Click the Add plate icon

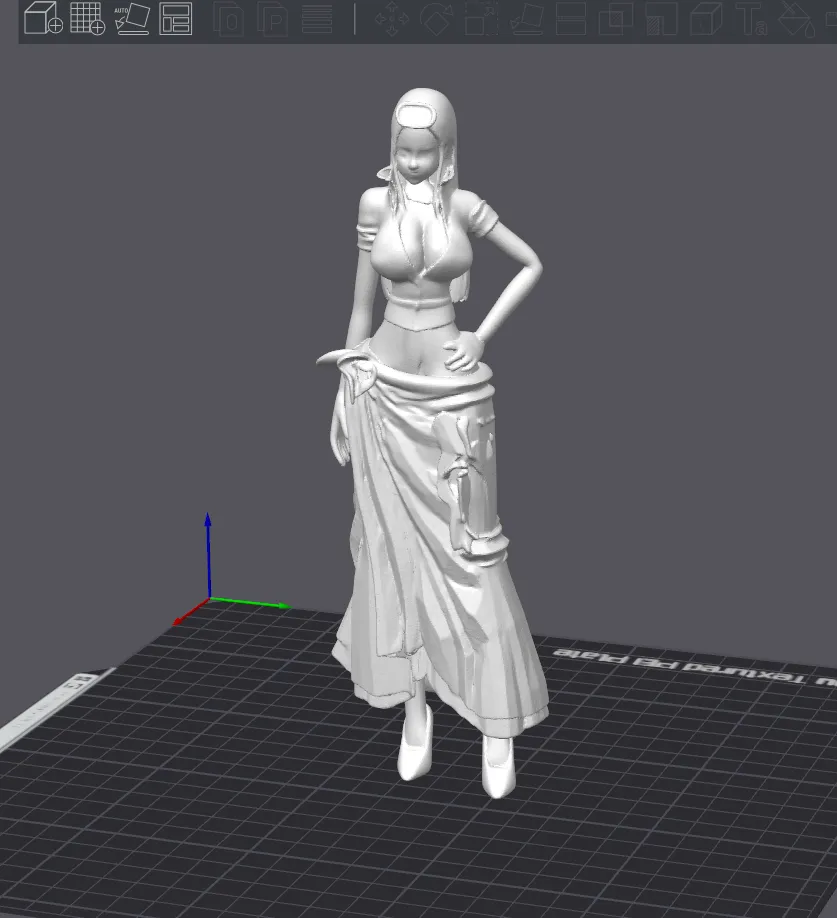point(88,20)
